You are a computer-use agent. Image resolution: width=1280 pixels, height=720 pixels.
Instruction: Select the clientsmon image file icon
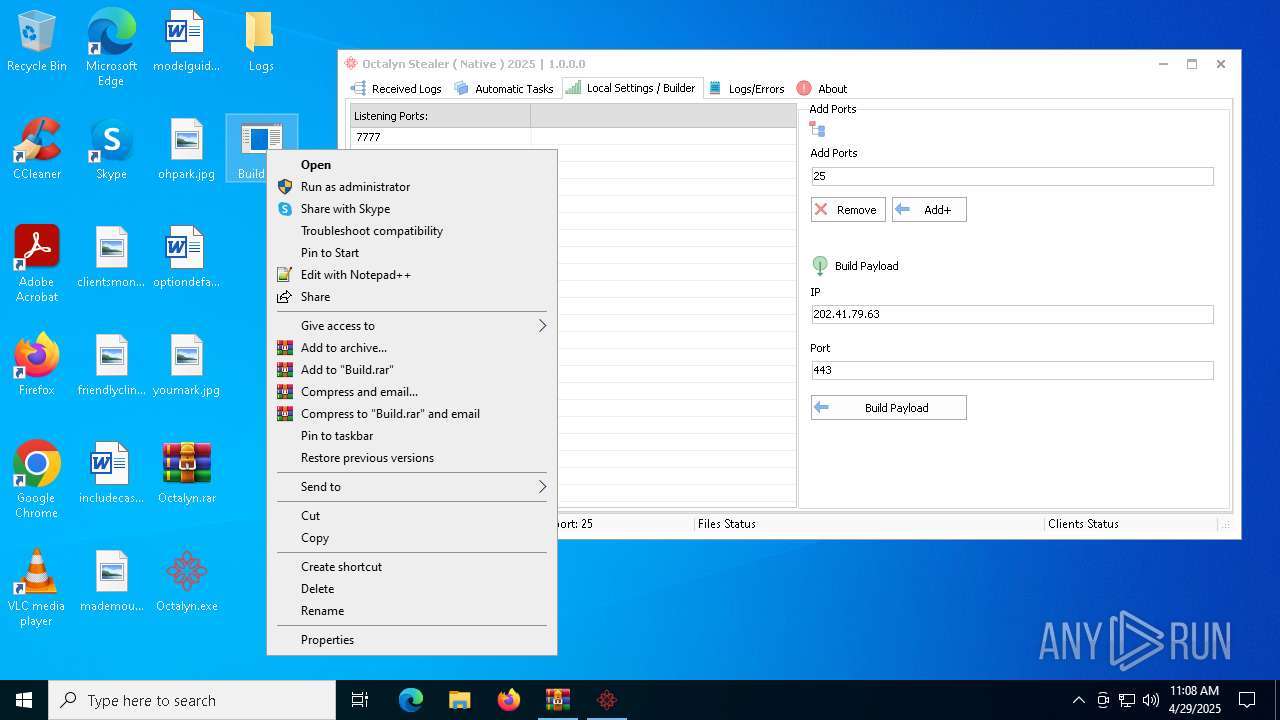click(111, 258)
